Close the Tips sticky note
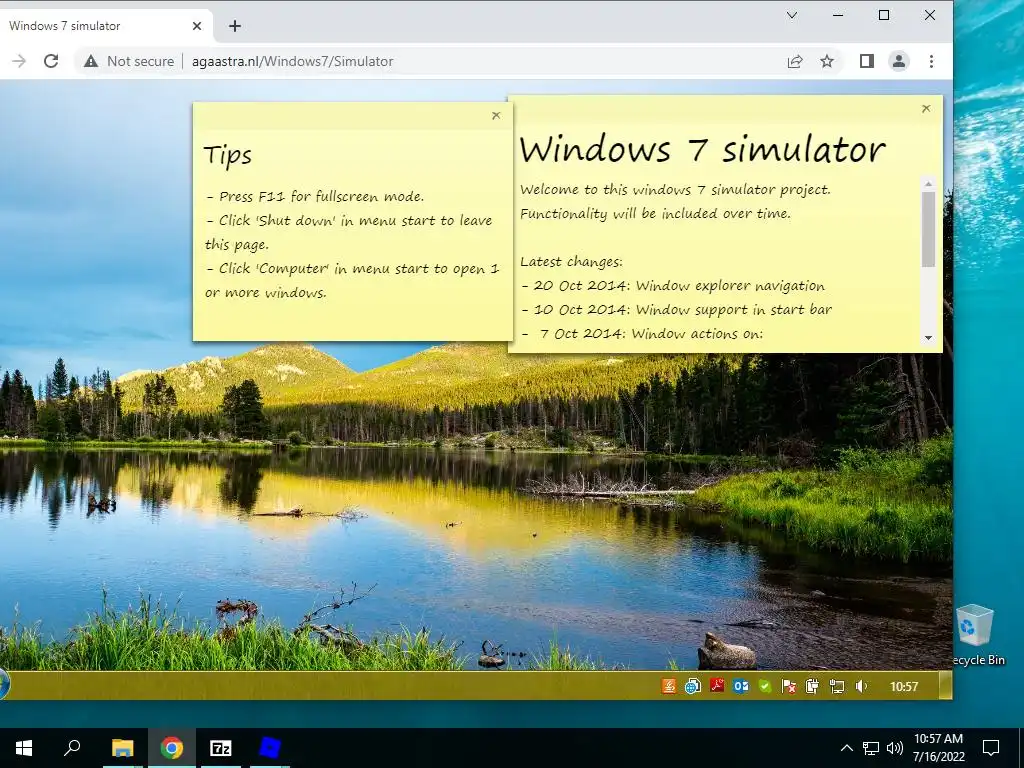The image size is (1024, 768). 496,116
